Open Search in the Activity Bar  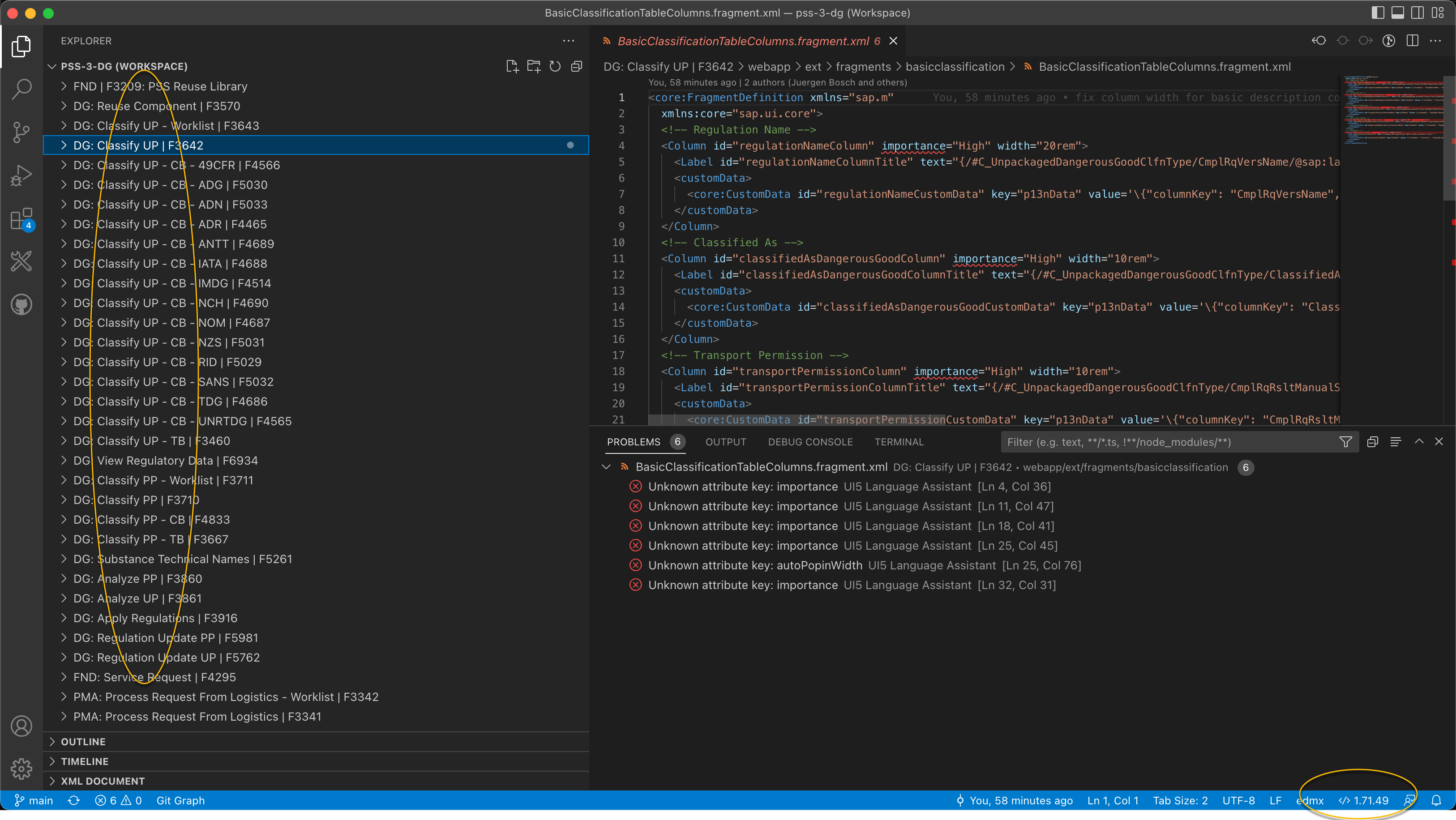pos(21,89)
